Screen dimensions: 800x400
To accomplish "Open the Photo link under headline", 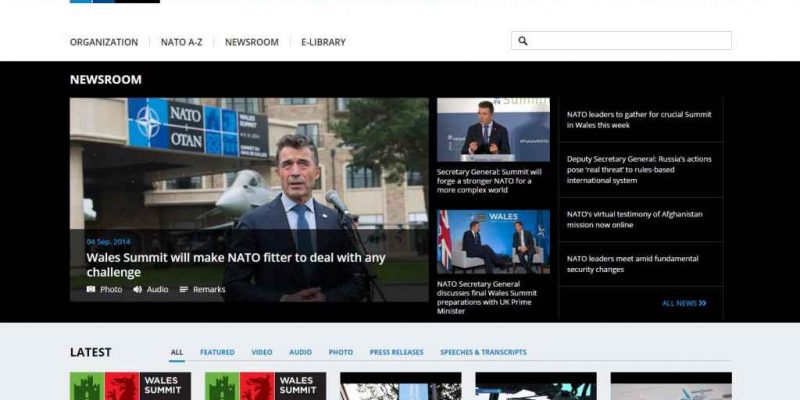I will point(111,289).
